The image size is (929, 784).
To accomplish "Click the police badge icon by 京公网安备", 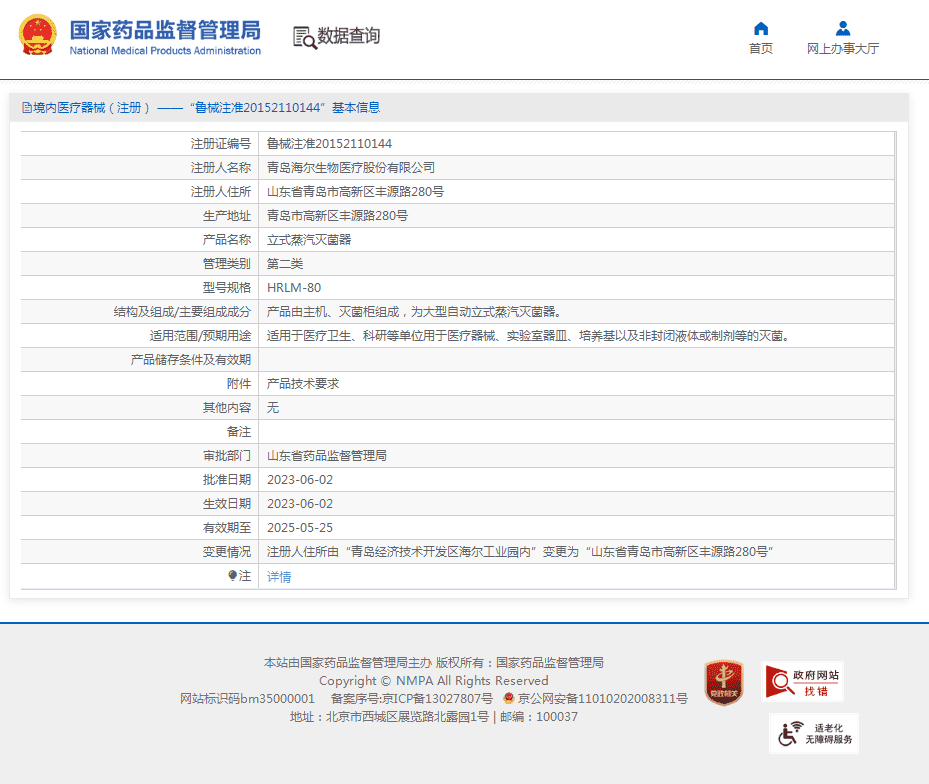I will (x=508, y=698).
